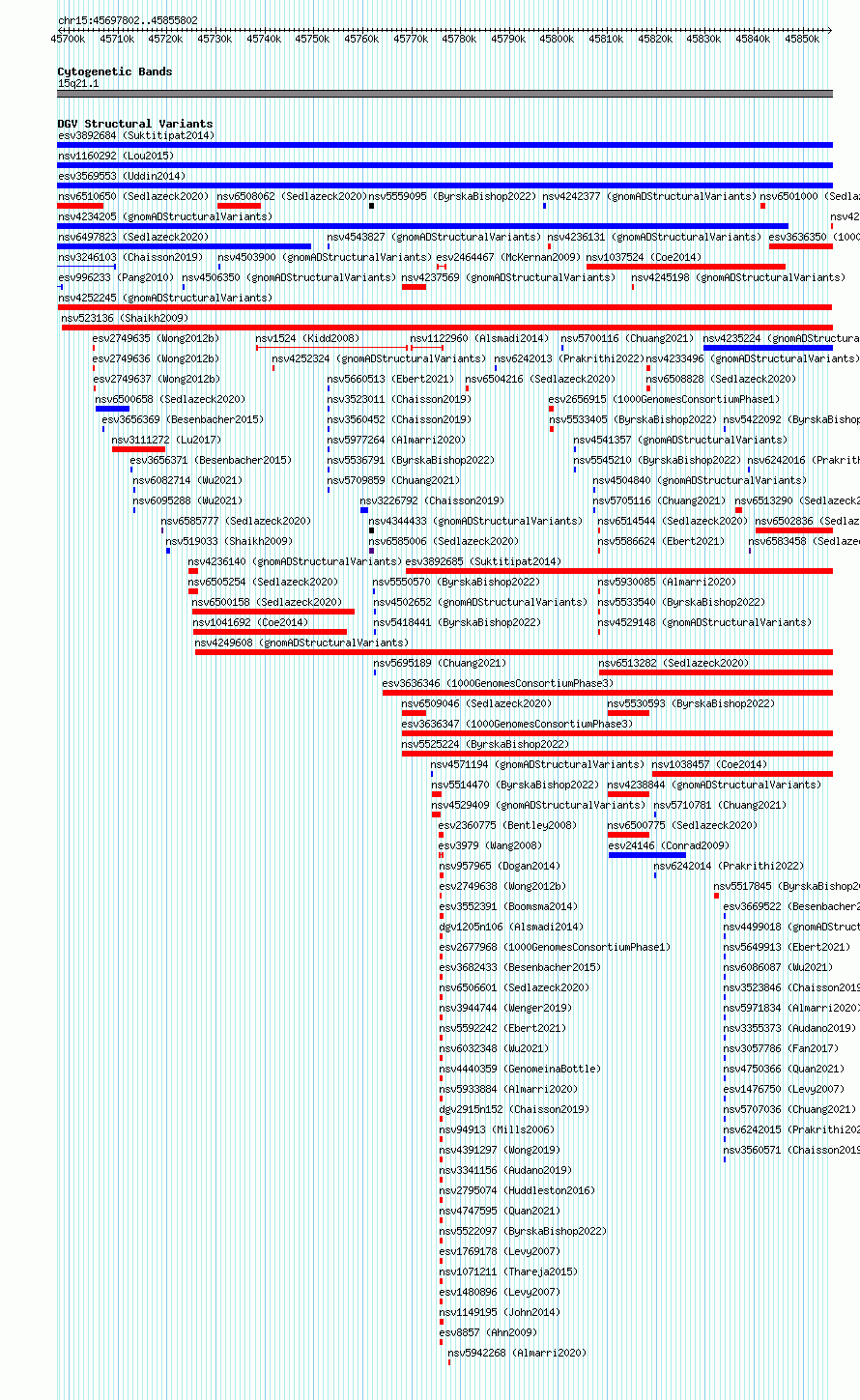This screenshot has width=860, height=1400.
Task: Click the 15q21.1 band label
Action: [78, 84]
